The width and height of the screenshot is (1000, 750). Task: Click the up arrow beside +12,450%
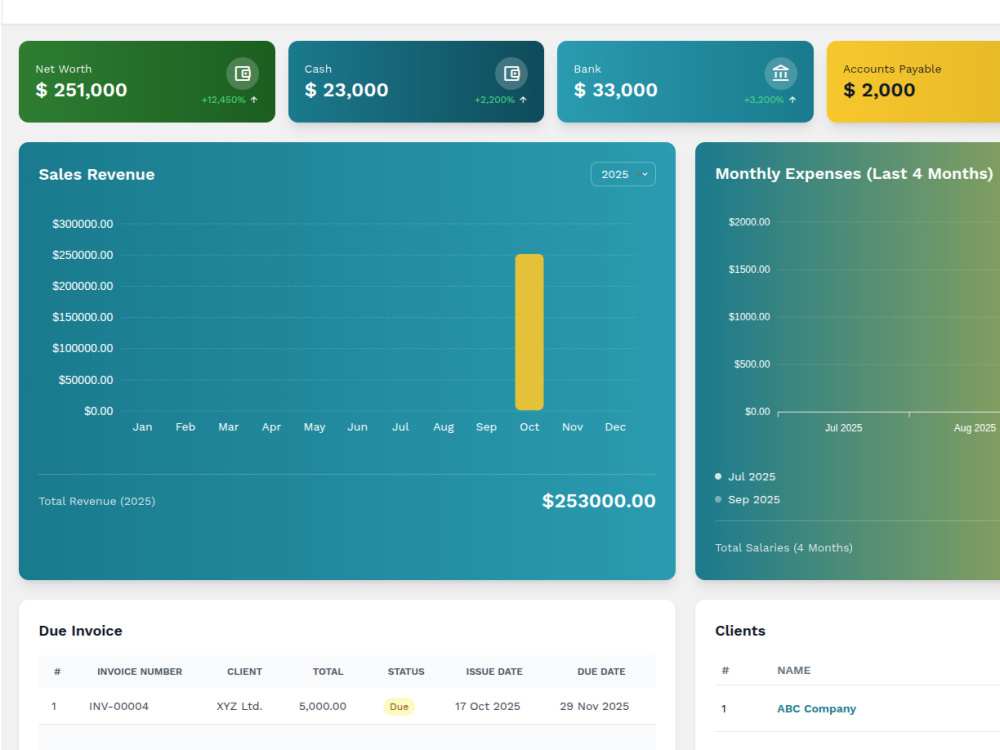pos(254,99)
